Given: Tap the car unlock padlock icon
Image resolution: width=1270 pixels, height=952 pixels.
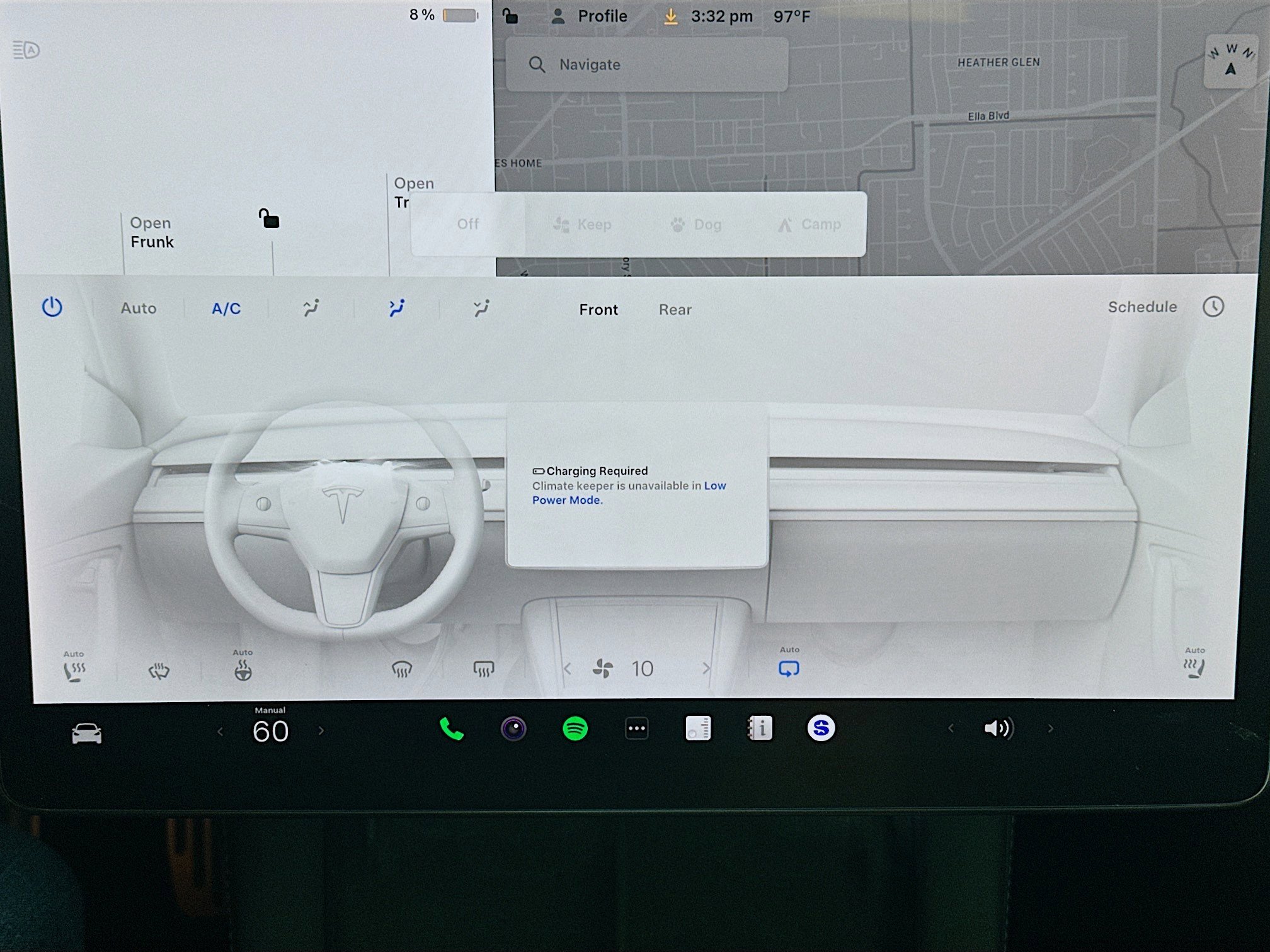Looking at the screenshot, I should (x=269, y=218).
